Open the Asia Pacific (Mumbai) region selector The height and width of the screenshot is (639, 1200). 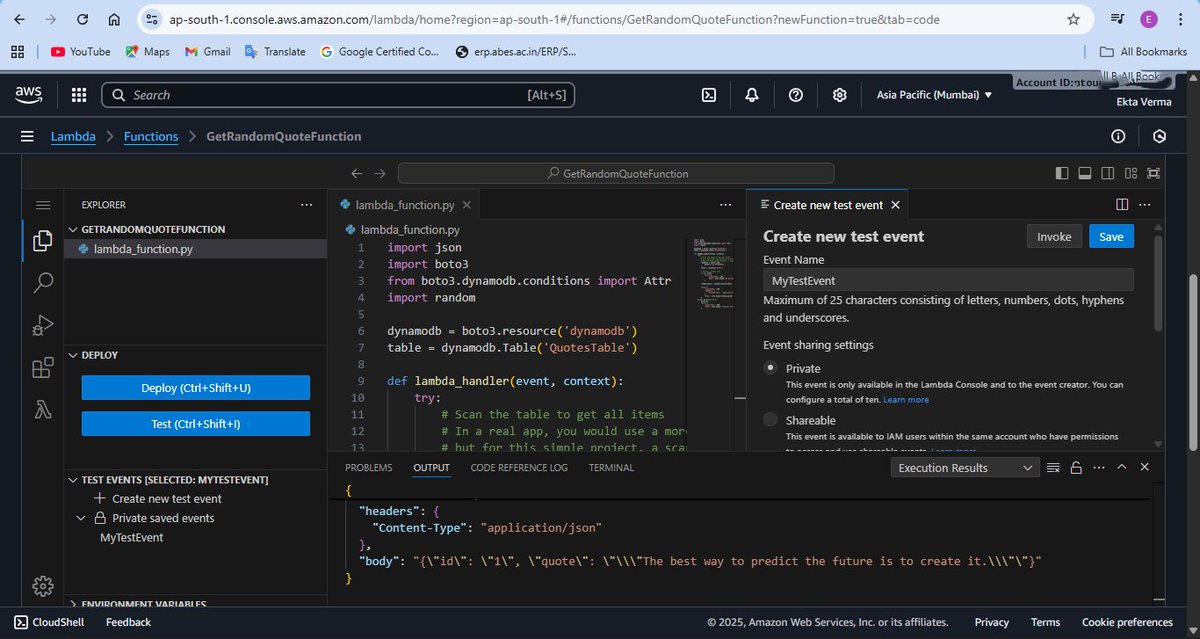[x=934, y=95]
